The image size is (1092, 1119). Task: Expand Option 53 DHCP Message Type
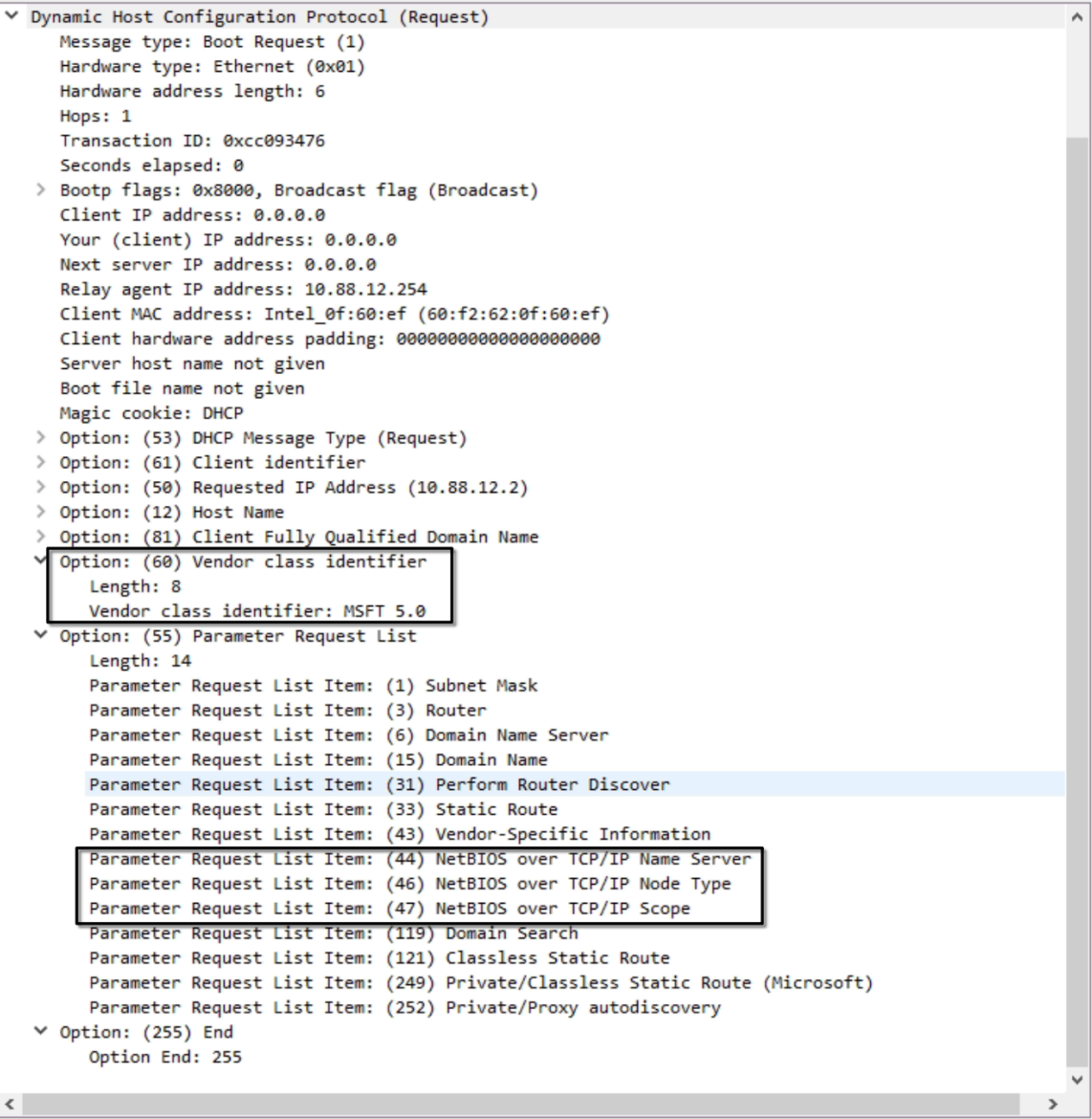click(x=41, y=437)
